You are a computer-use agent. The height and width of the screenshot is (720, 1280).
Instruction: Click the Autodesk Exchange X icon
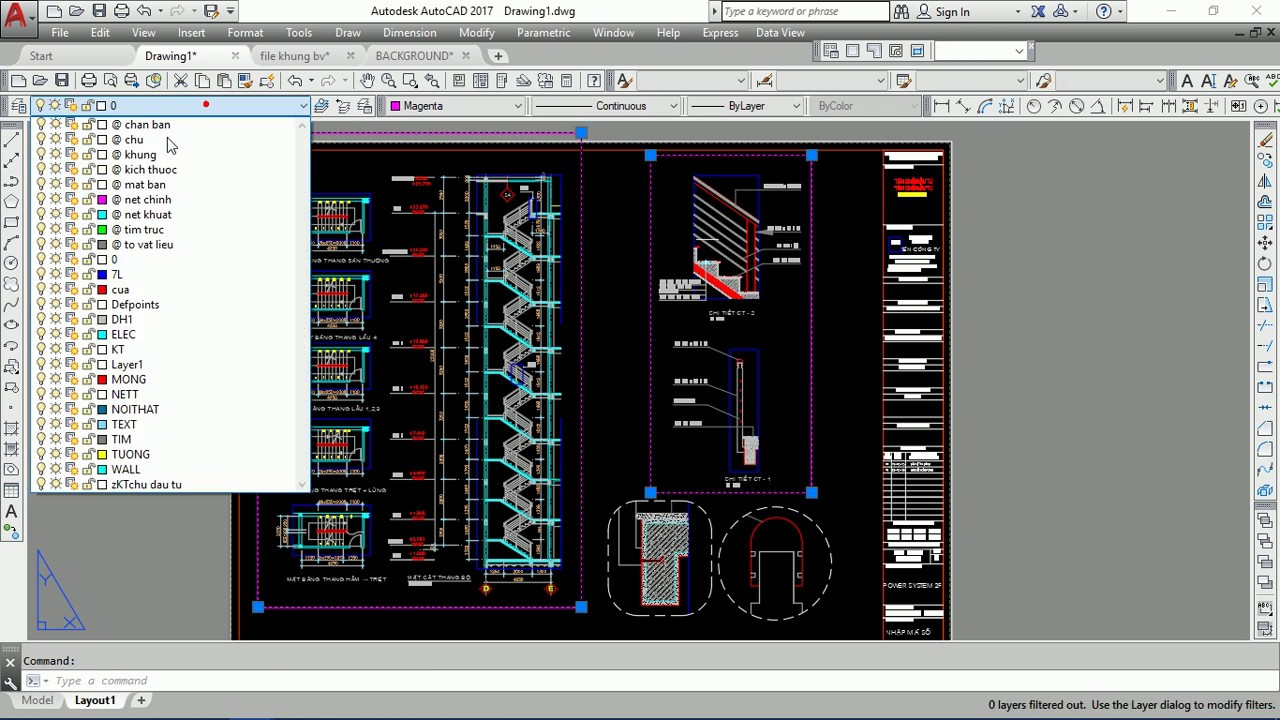coord(1038,11)
